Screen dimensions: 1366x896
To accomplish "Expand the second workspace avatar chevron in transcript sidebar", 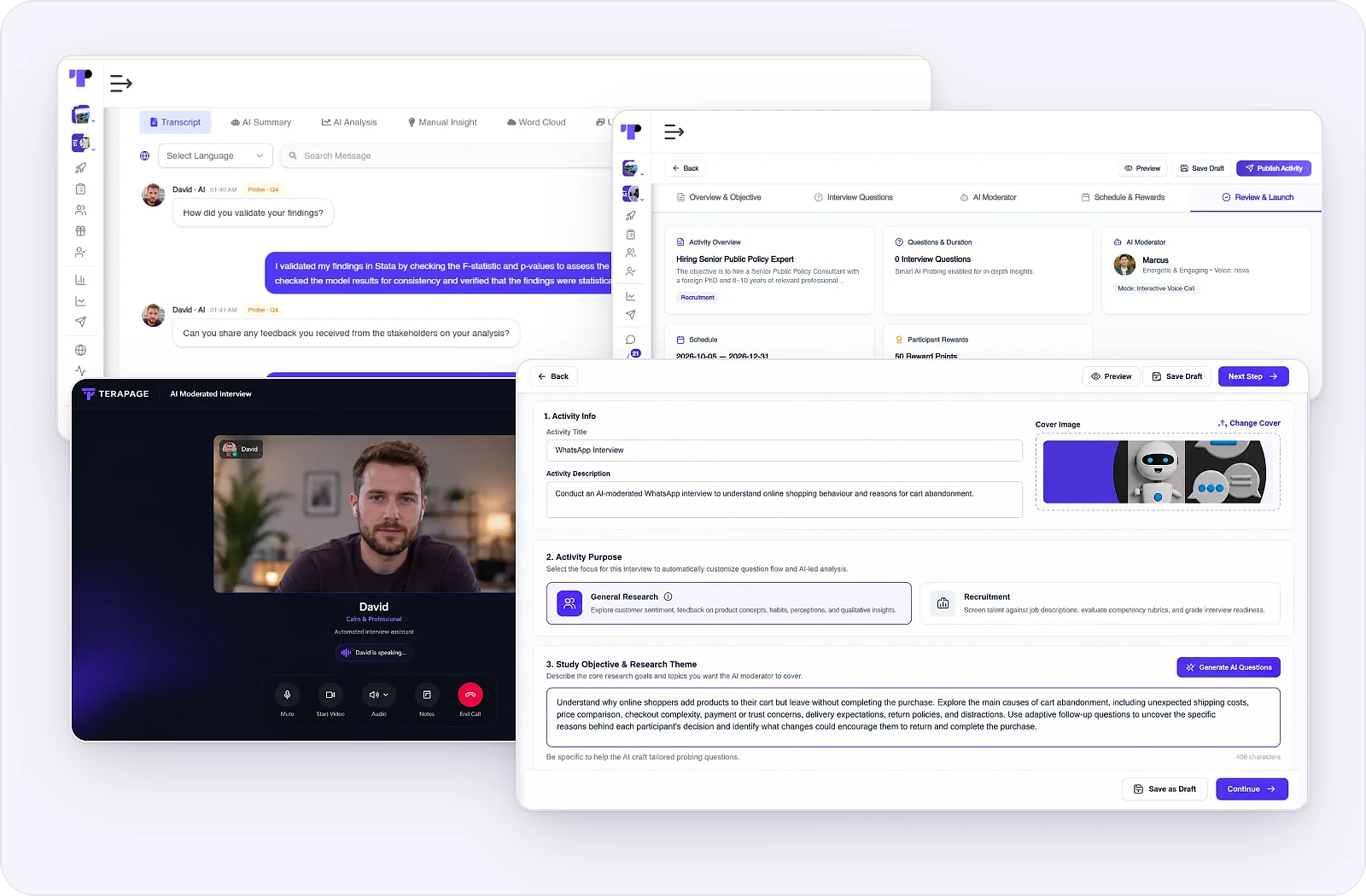I will pyautogui.click(x=92, y=149).
